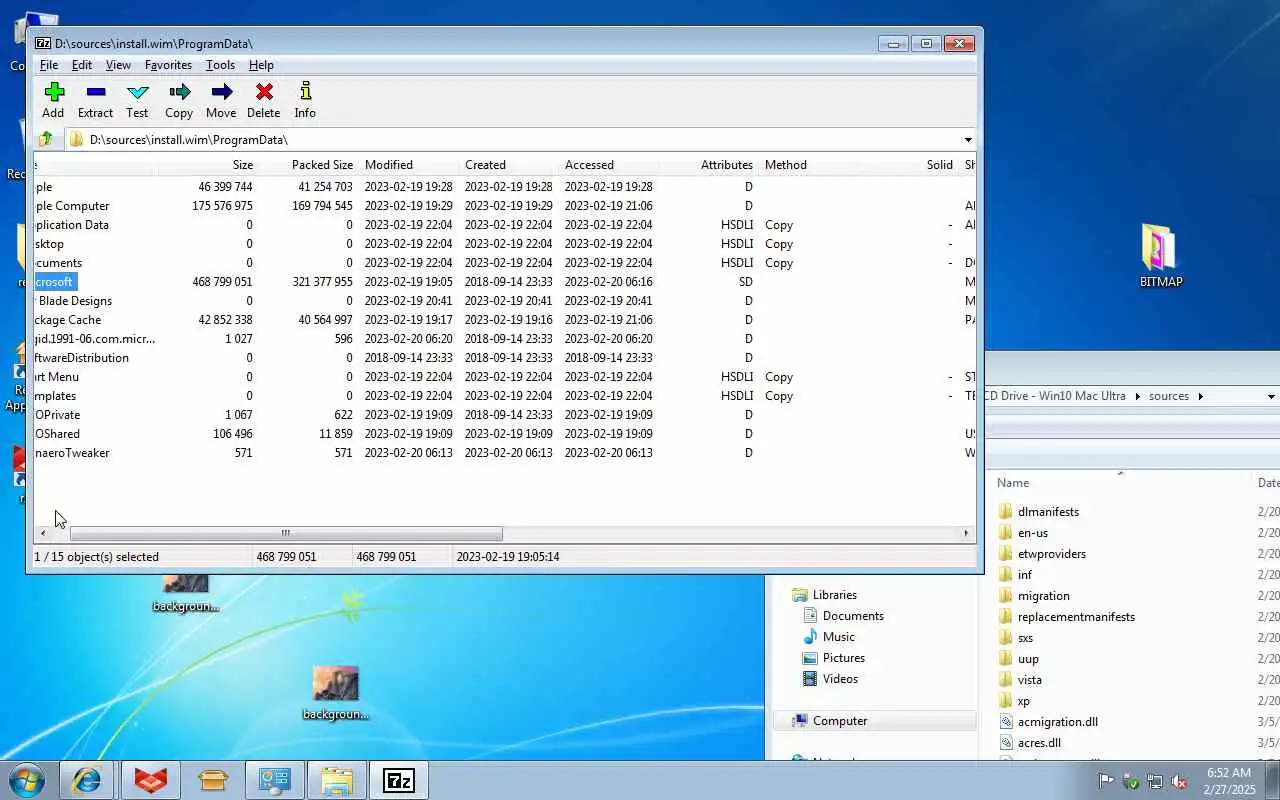The image size is (1280, 800).
Task: Sort by the Size column header
Action: pyautogui.click(x=208, y=165)
